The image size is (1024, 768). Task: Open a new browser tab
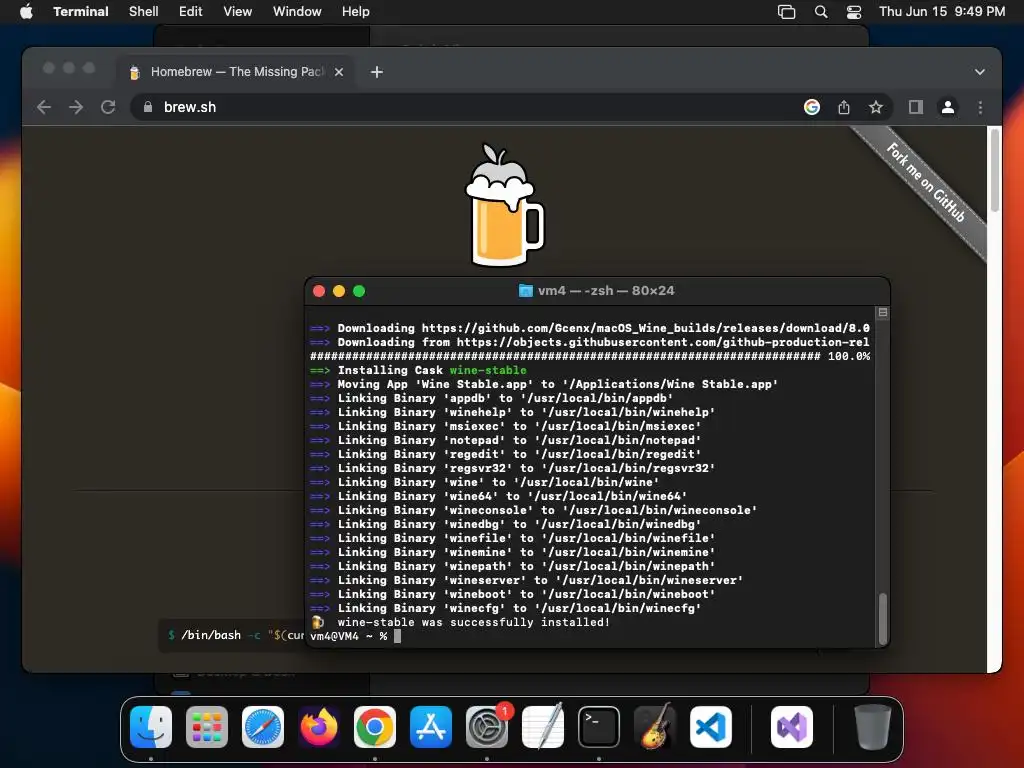(377, 72)
